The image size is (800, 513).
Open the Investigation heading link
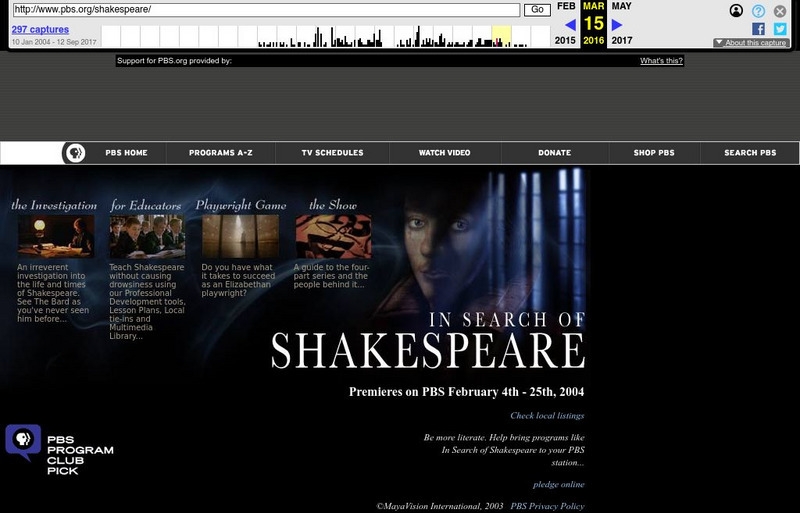(54, 205)
